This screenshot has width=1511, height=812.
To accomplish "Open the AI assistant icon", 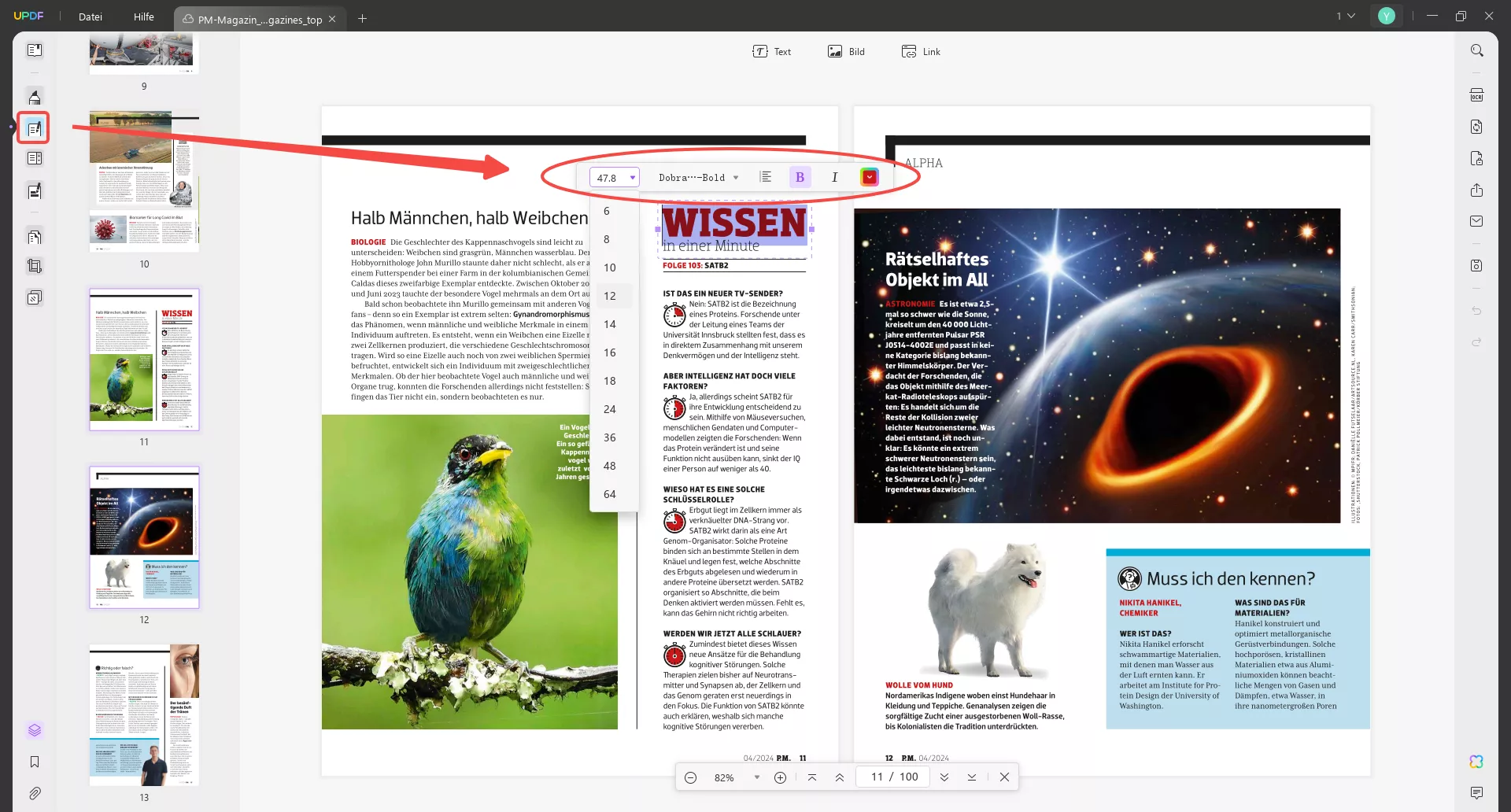I will 1476,762.
